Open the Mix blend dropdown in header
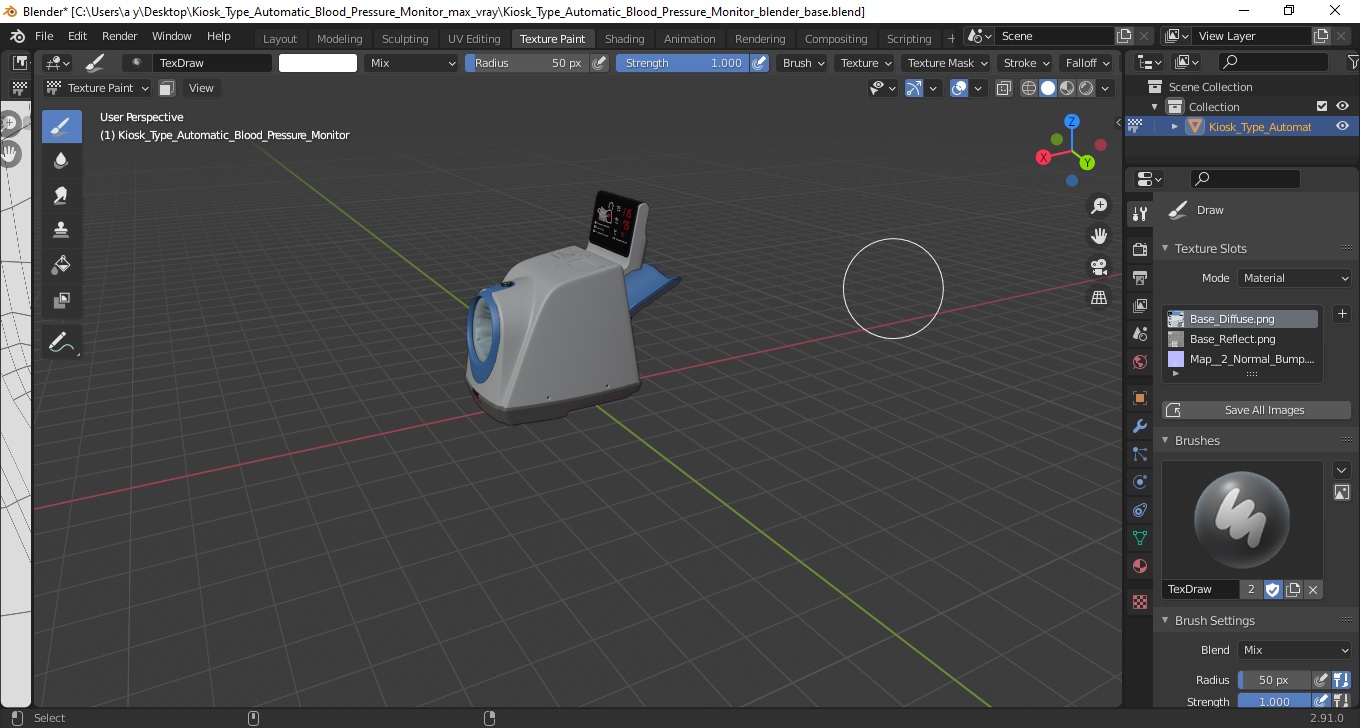Viewport: 1360px width, 728px height. point(411,63)
